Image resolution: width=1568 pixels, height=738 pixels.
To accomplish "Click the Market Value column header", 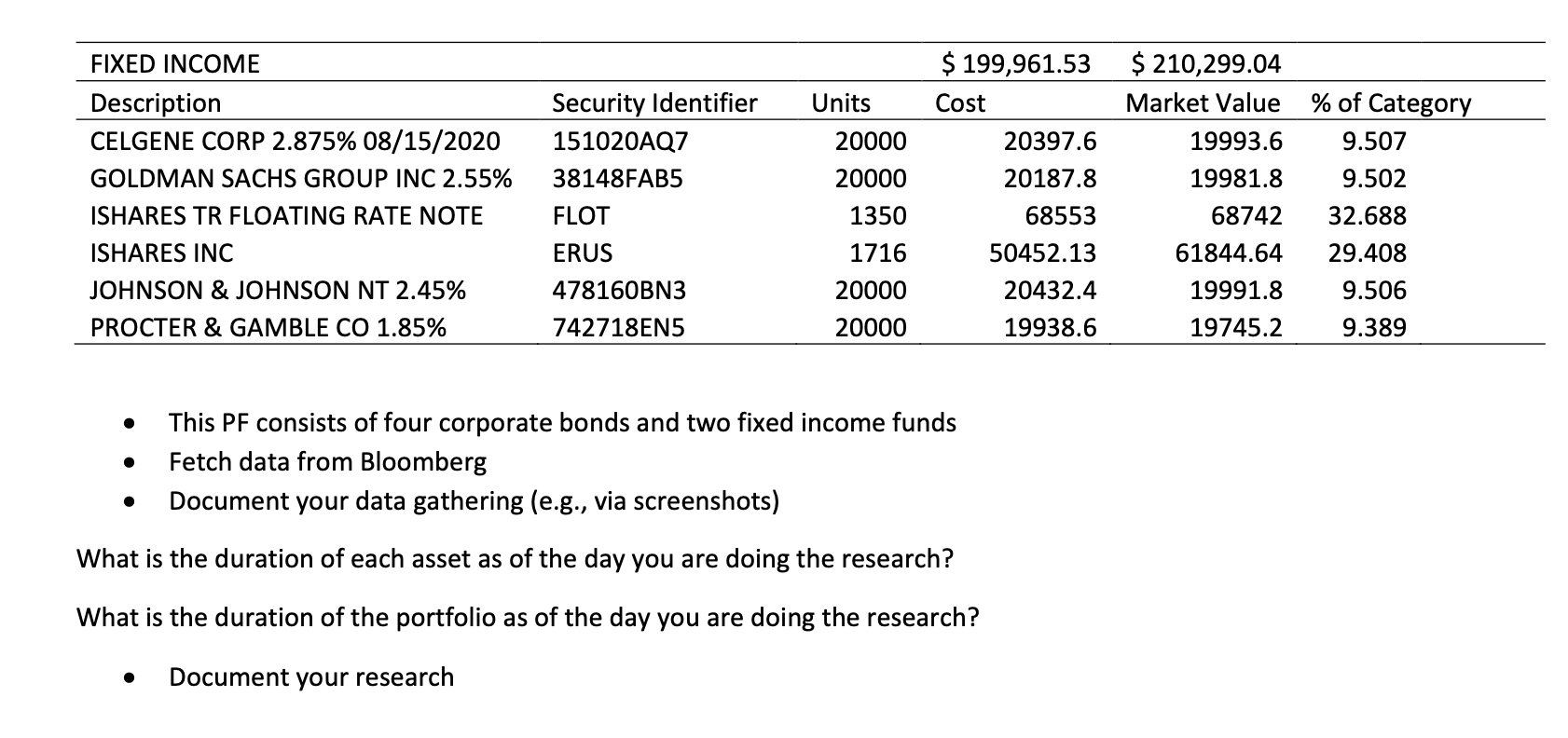I will pos(1203,102).
